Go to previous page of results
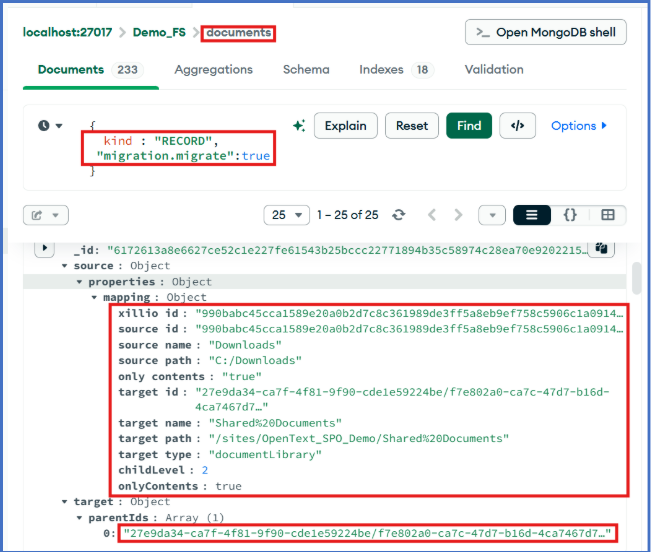The height and width of the screenshot is (552, 651). tap(432, 215)
